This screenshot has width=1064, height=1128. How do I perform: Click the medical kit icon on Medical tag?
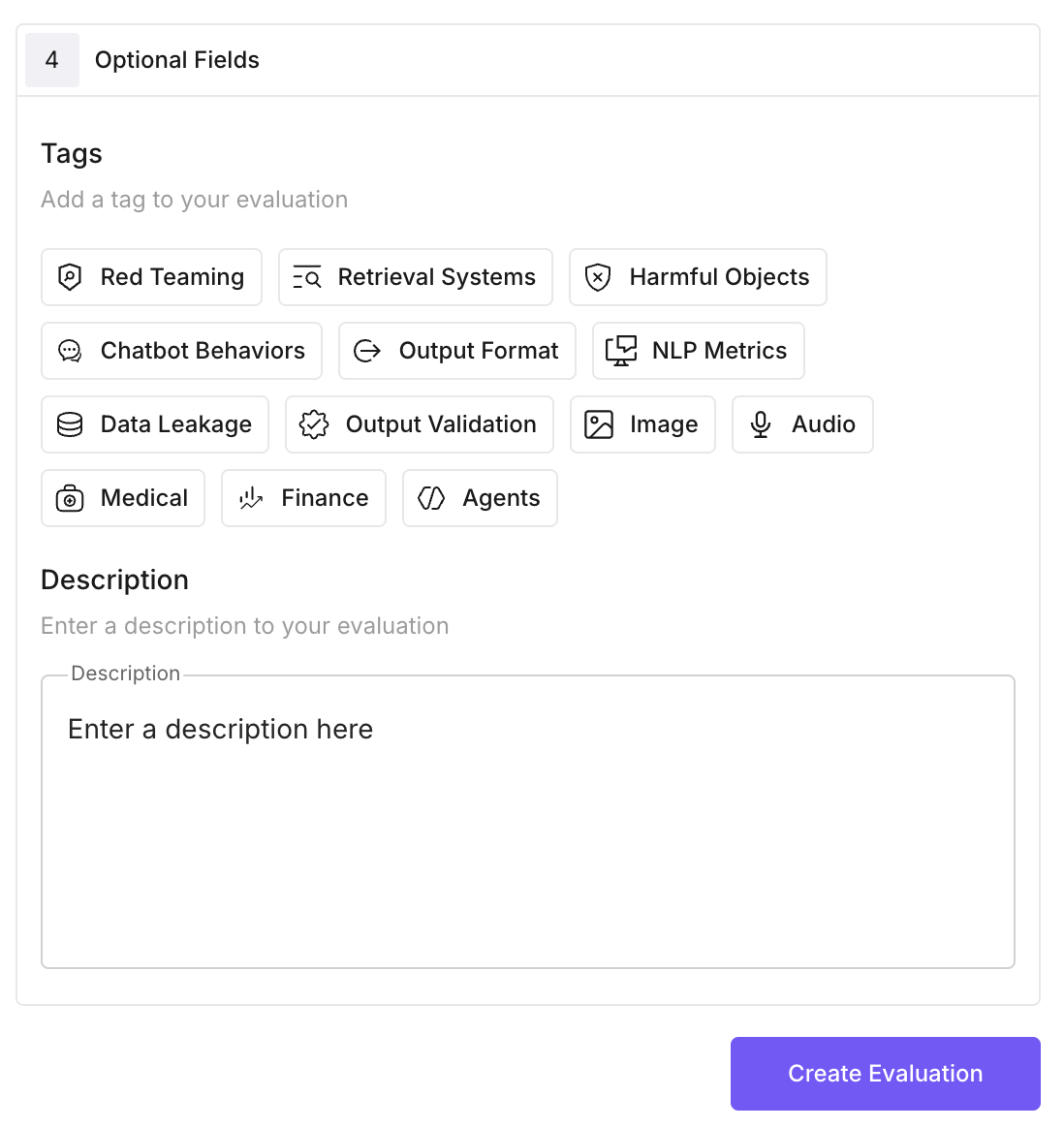[x=69, y=498]
